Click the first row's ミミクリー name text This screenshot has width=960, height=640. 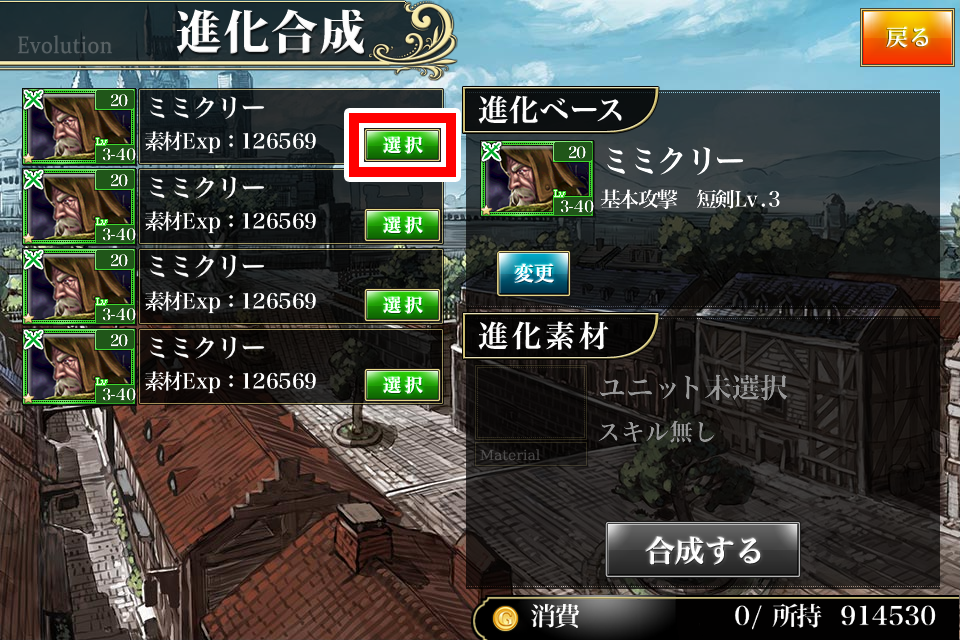click(206, 108)
